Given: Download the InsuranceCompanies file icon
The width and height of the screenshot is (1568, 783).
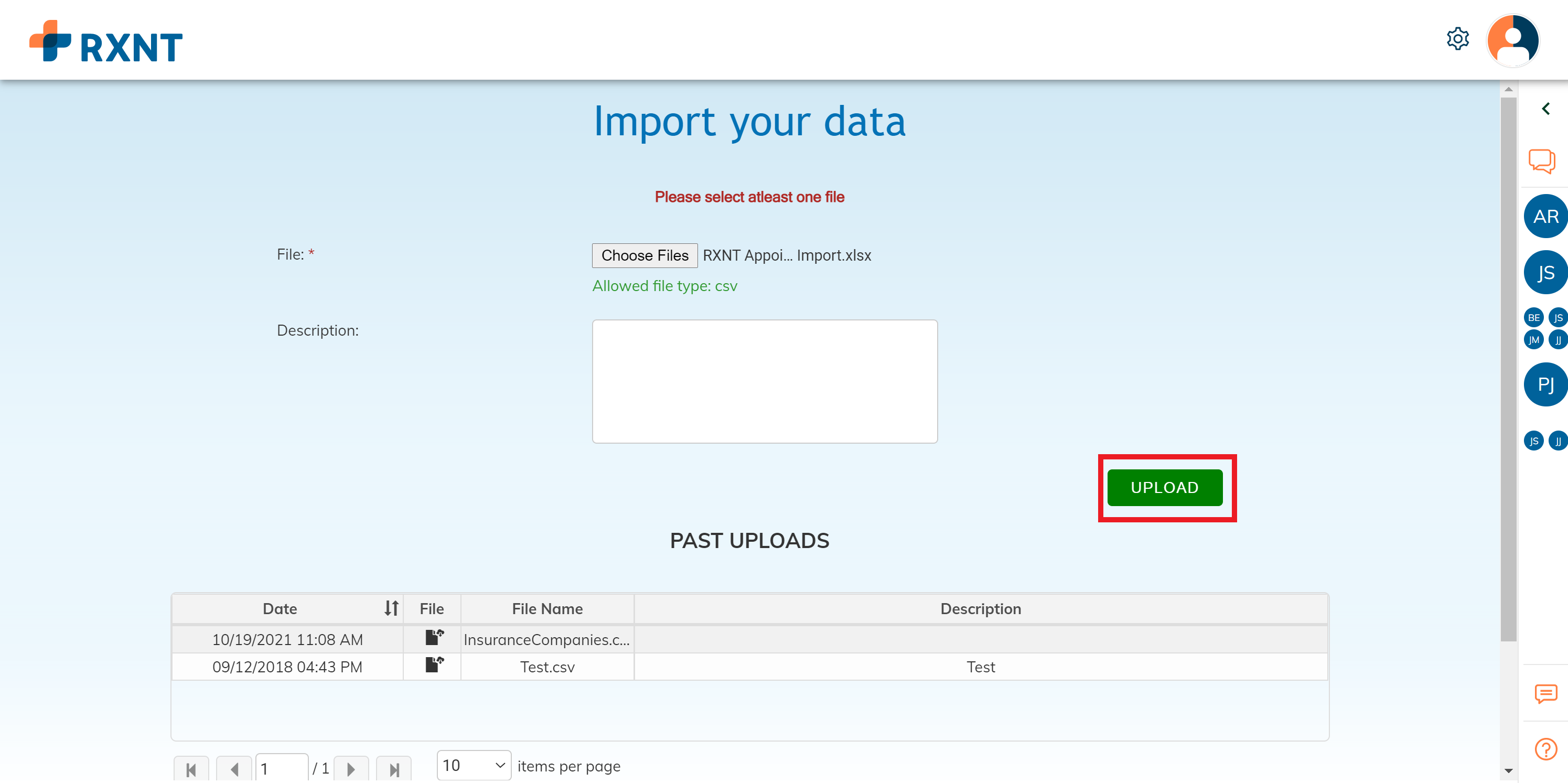Looking at the screenshot, I should [x=434, y=638].
